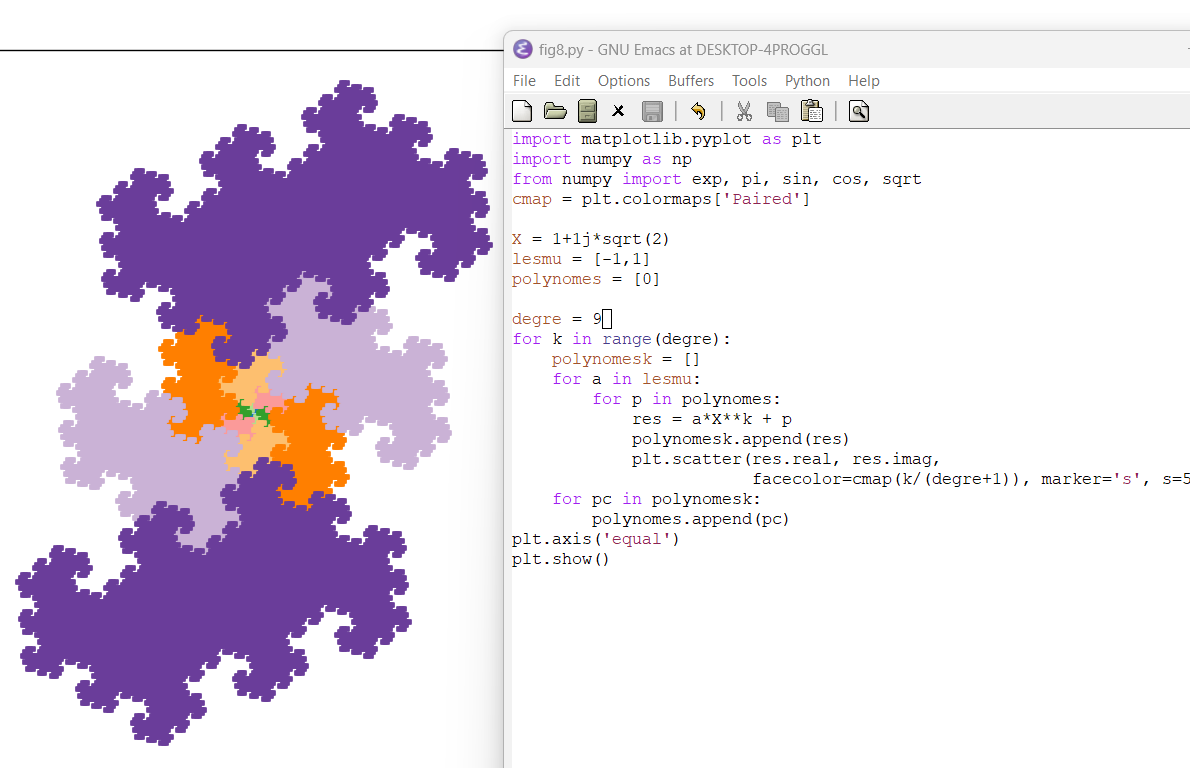Open the Python menu
Image resolution: width=1190 pixels, height=768 pixels.
point(807,81)
